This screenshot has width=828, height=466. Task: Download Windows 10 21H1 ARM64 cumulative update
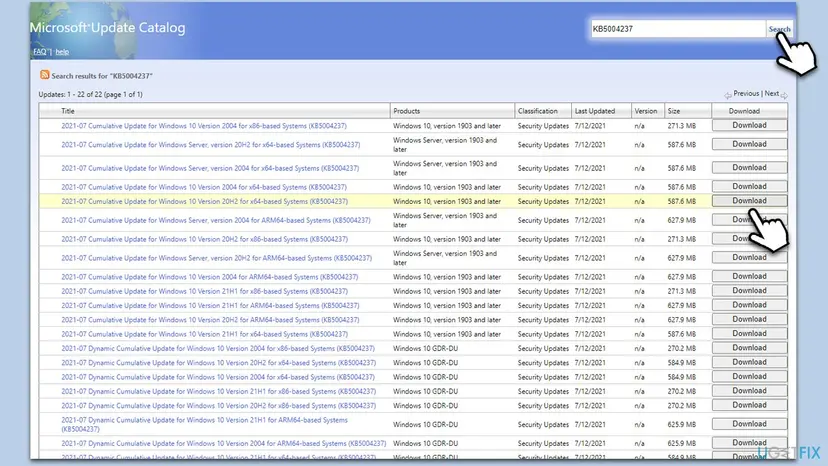click(x=749, y=305)
